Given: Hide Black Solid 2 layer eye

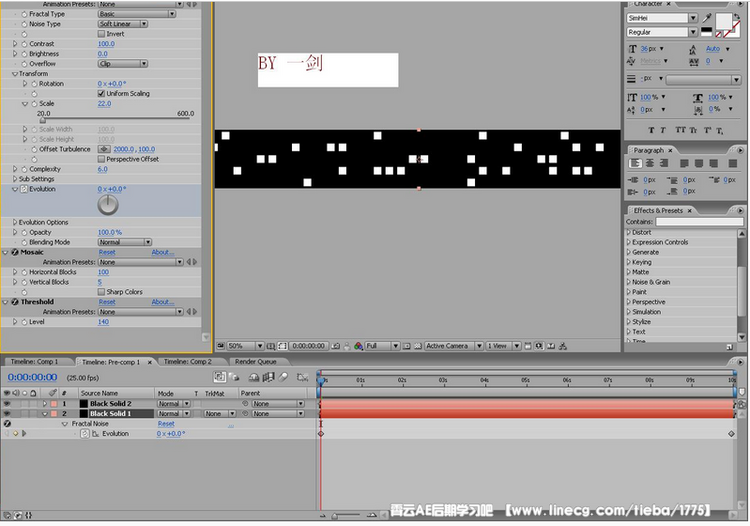Looking at the screenshot, I should [x=7, y=404].
